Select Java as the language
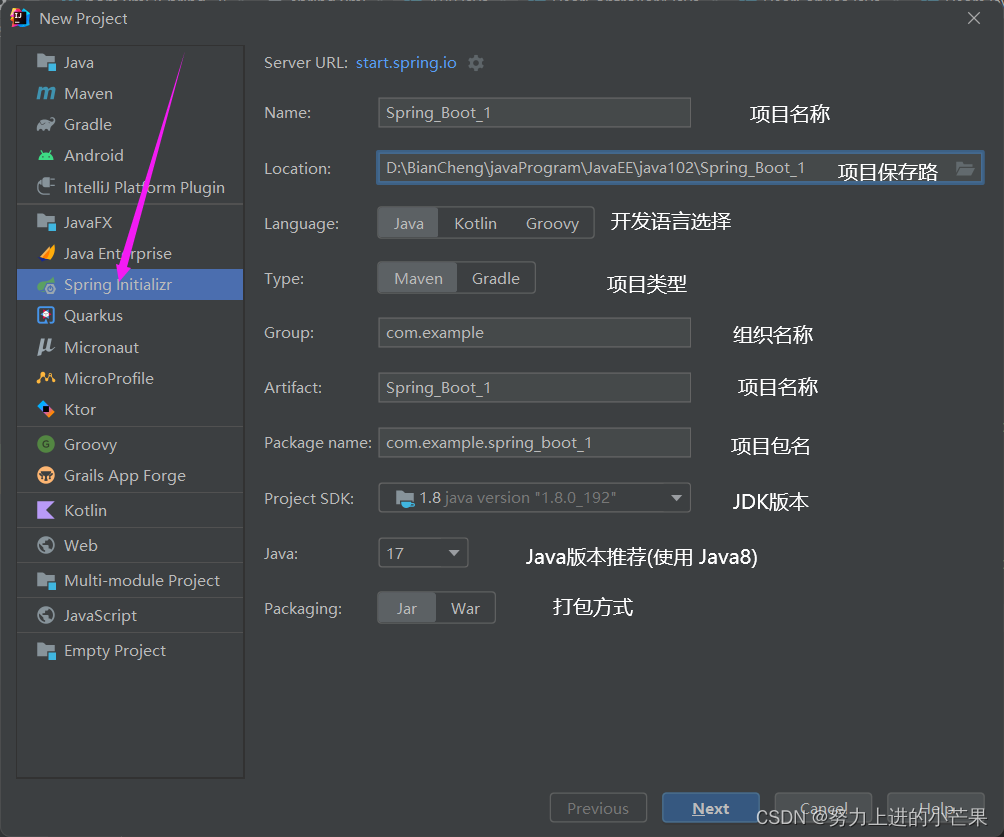This screenshot has height=837, width=1004. [409, 223]
